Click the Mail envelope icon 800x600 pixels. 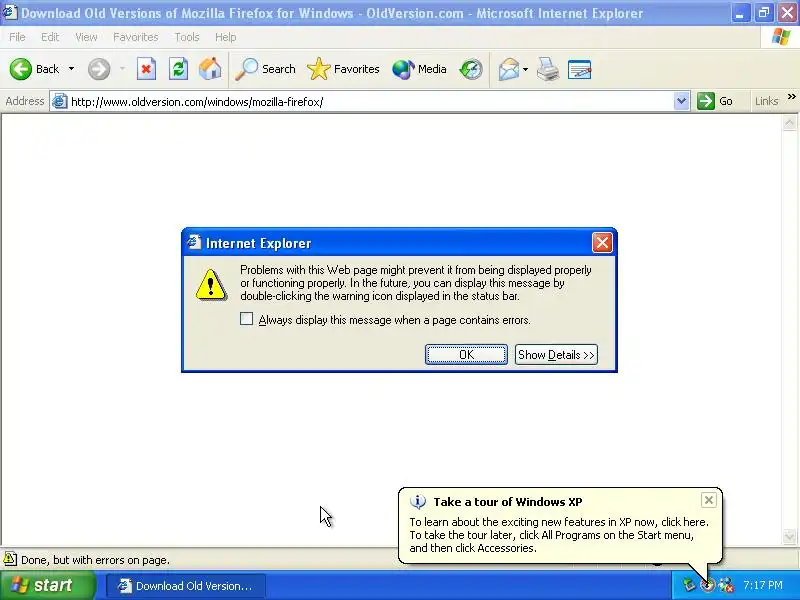point(509,69)
